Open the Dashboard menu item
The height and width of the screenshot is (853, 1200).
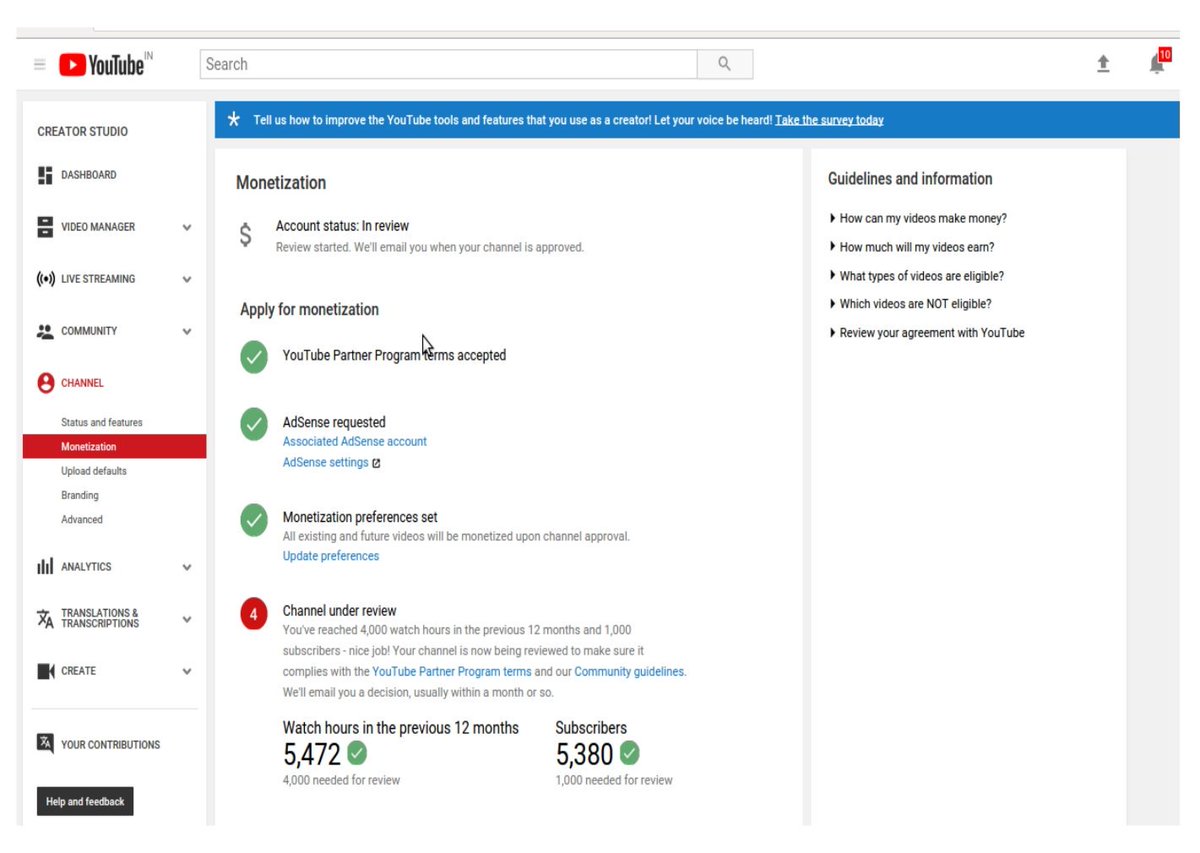[89, 175]
